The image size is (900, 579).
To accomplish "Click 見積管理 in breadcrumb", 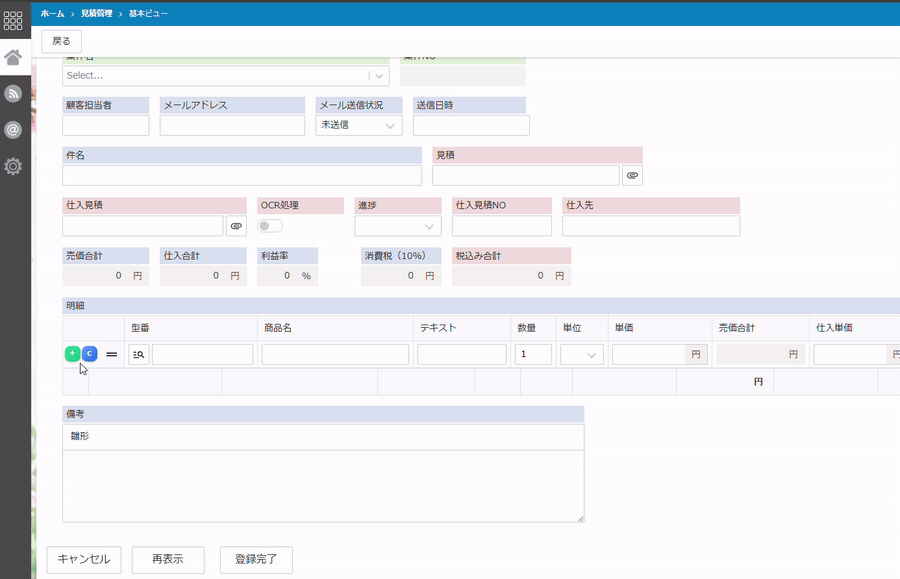I will pyautogui.click(x=96, y=13).
